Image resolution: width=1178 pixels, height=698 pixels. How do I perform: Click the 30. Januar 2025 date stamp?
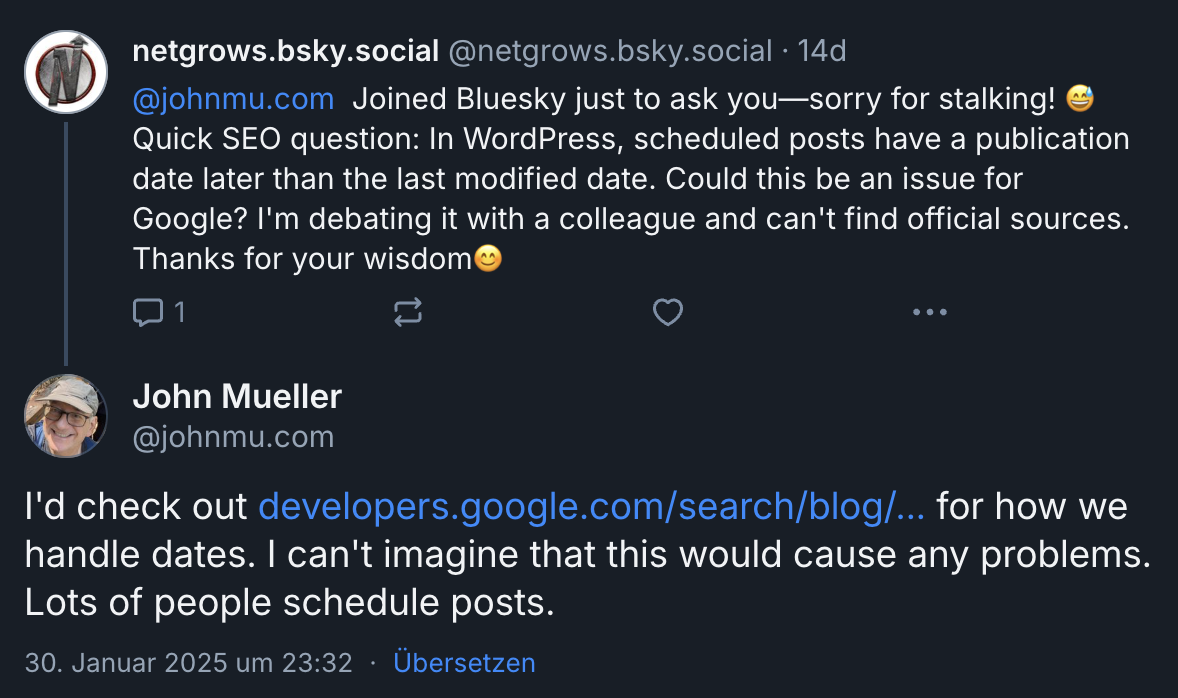coord(188,663)
